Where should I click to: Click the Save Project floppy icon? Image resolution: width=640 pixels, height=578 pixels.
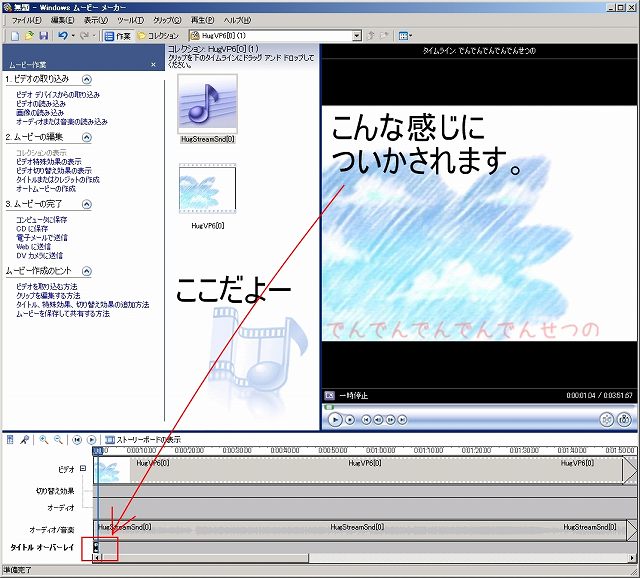coord(43,36)
